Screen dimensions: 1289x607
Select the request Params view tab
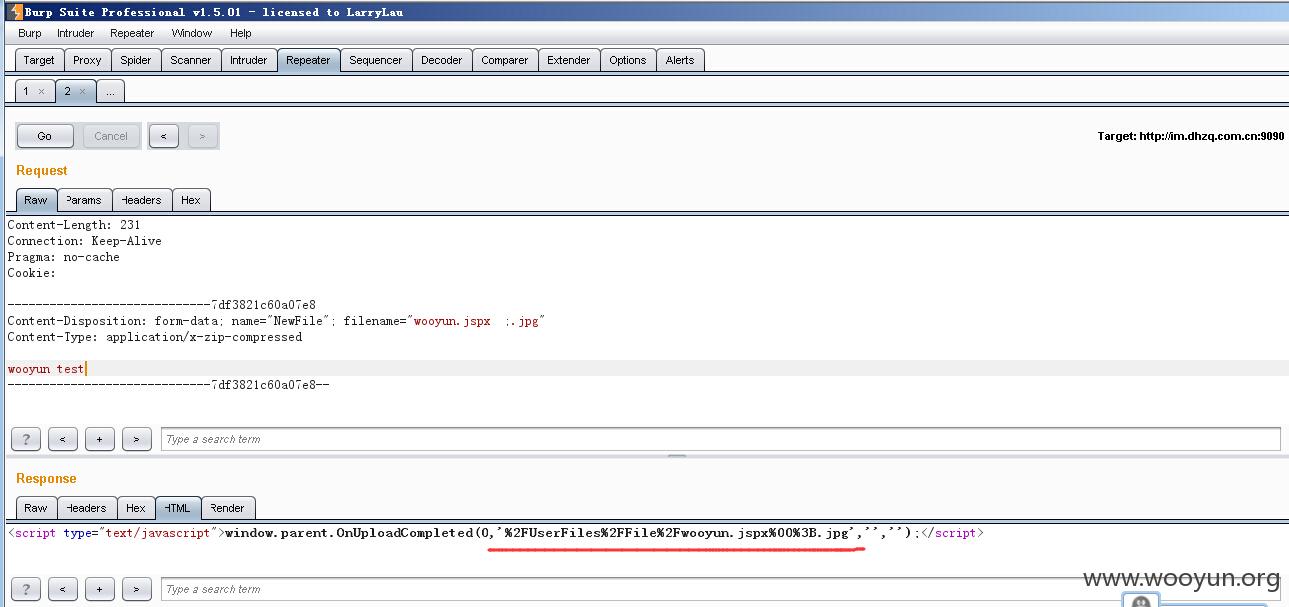tap(84, 200)
